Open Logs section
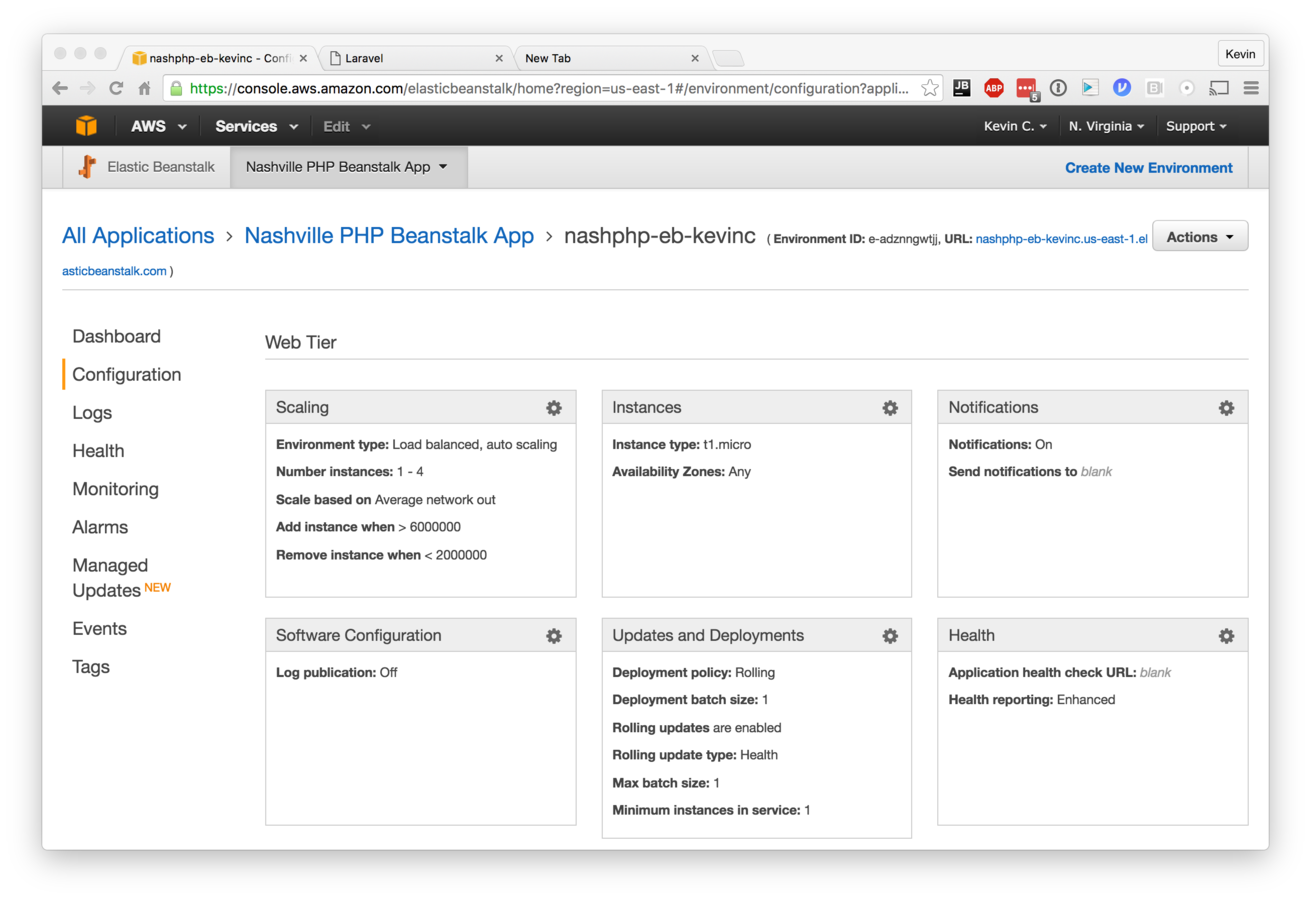This screenshot has width=1311, height=900. pos(92,412)
